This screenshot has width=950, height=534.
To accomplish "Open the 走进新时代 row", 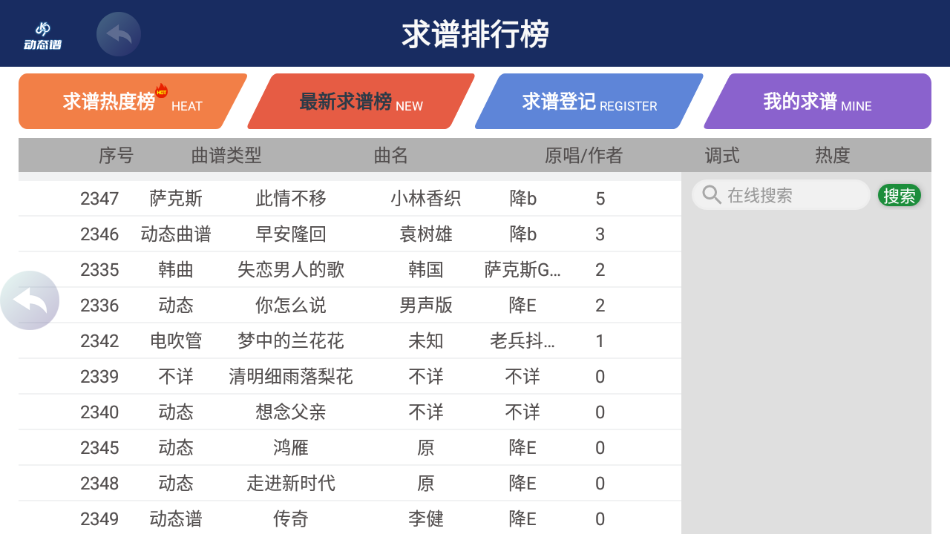I will 291,484.
